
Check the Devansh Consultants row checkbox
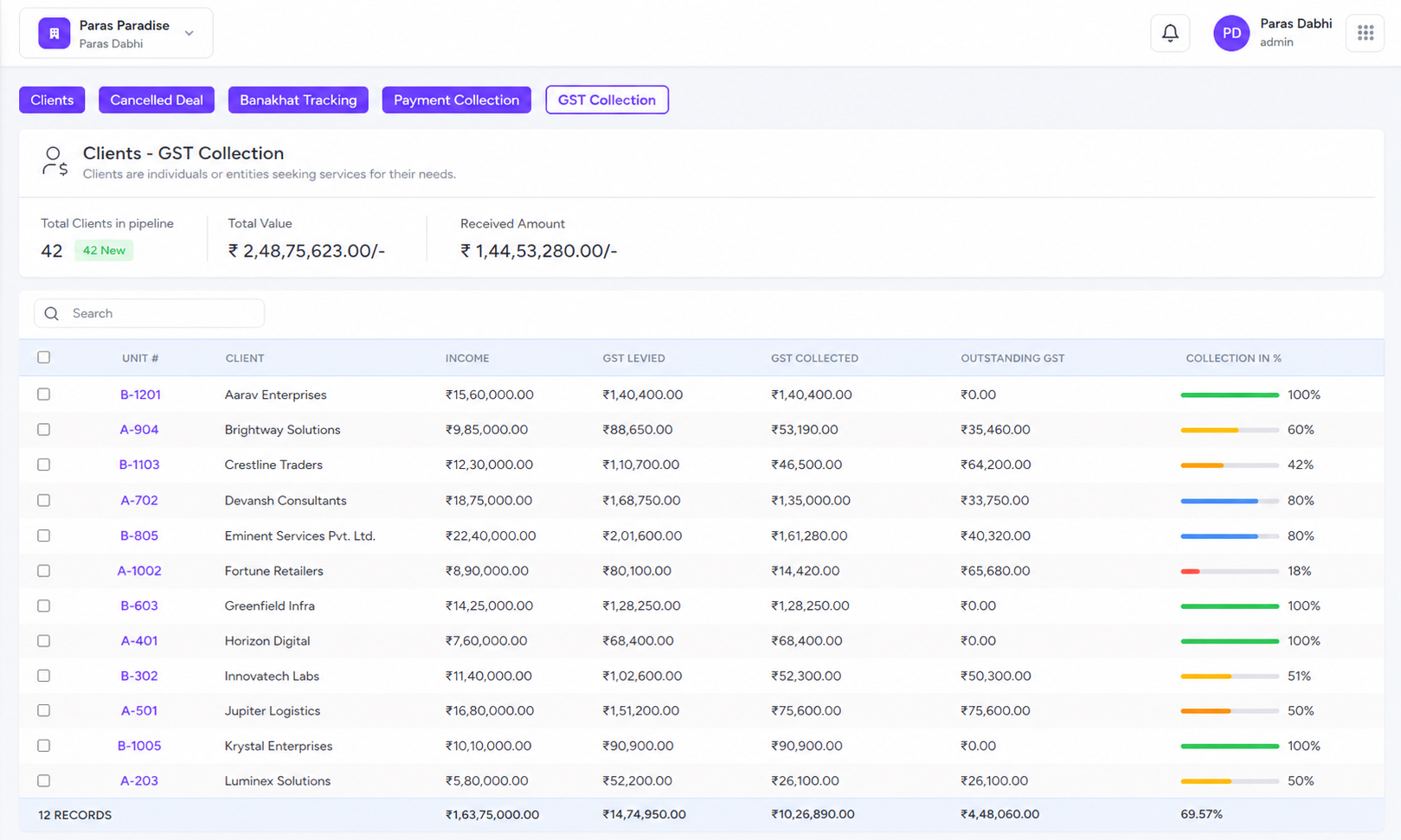point(44,500)
